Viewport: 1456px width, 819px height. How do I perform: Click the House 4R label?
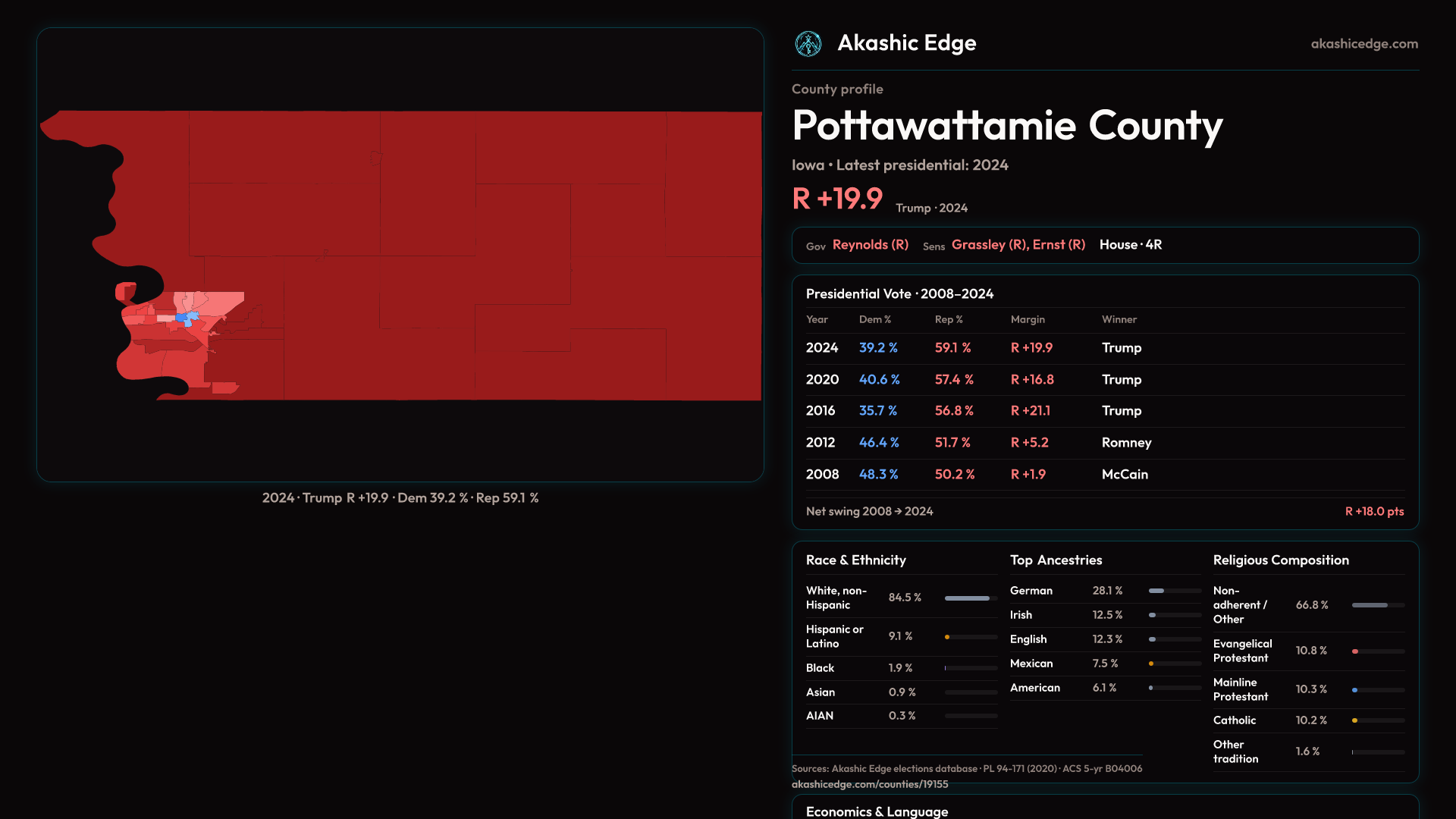(x=1130, y=245)
